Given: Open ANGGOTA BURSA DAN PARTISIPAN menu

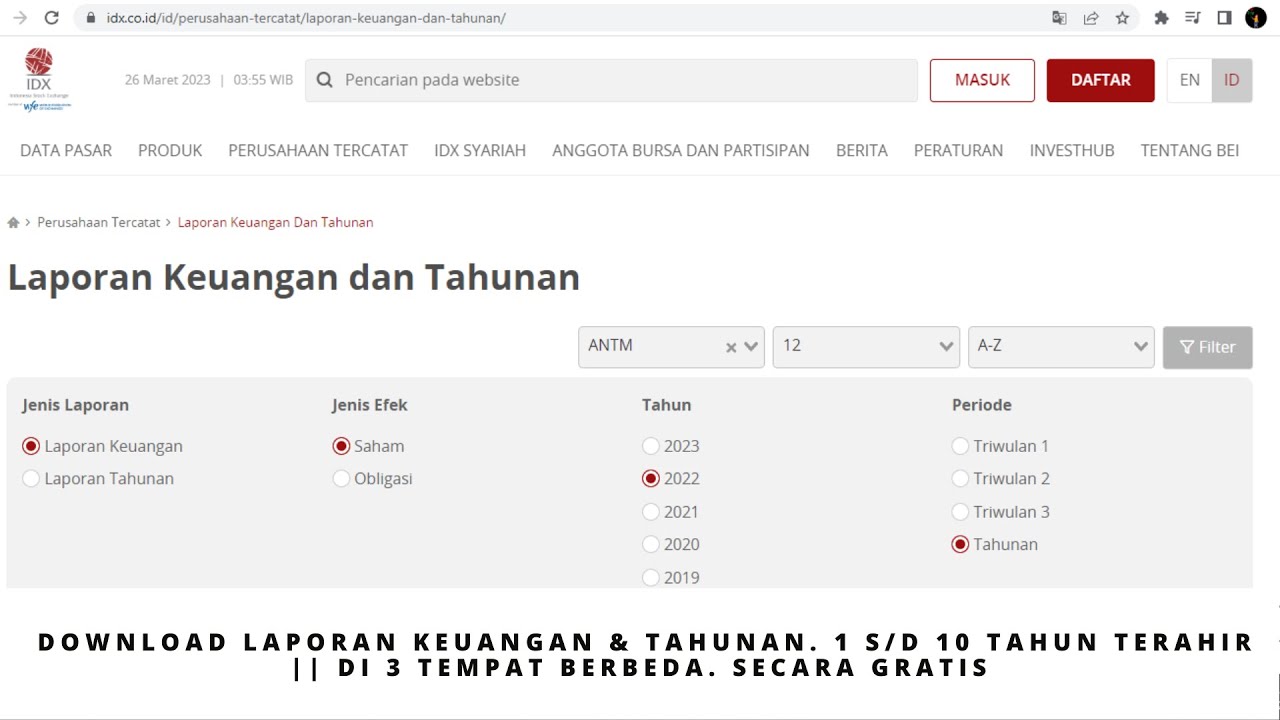Looking at the screenshot, I should (x=681, y=150).
